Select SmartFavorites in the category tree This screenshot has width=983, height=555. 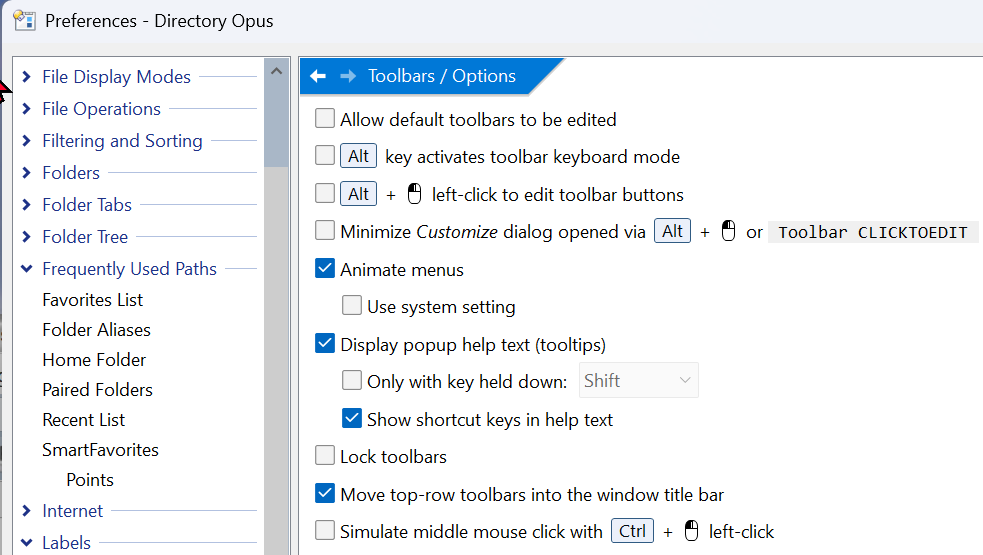point(100,450)
